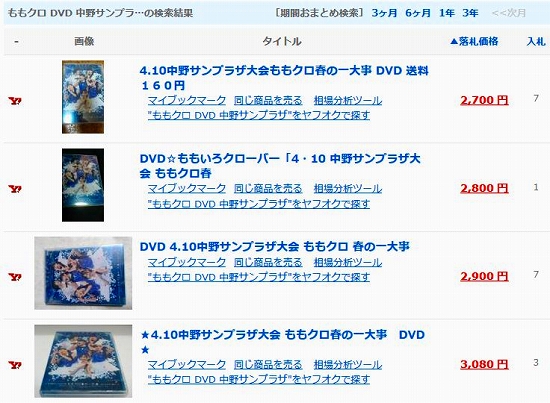
Task: Select the 1年 period search
Action: [447, 13]
